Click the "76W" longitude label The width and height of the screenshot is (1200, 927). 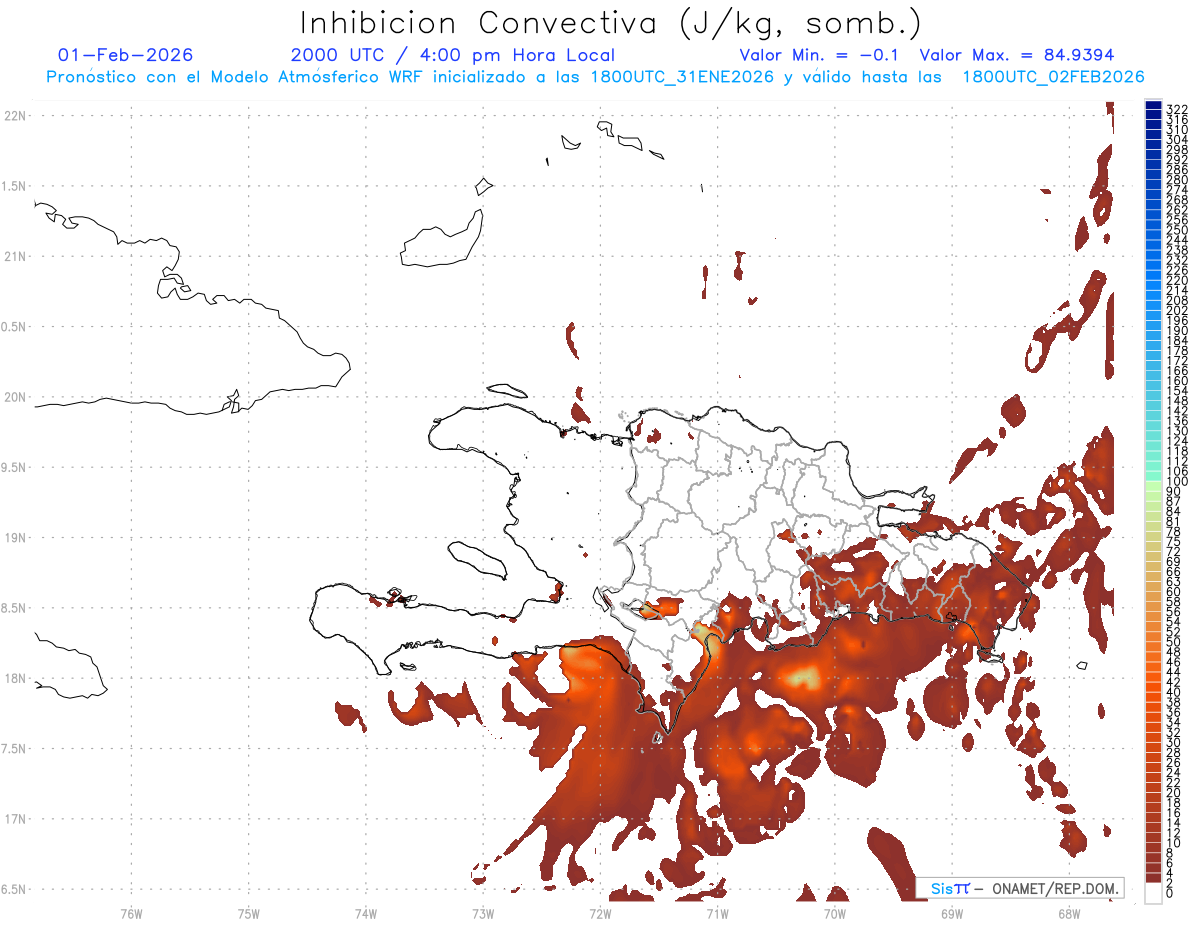[x=131, y=913]
